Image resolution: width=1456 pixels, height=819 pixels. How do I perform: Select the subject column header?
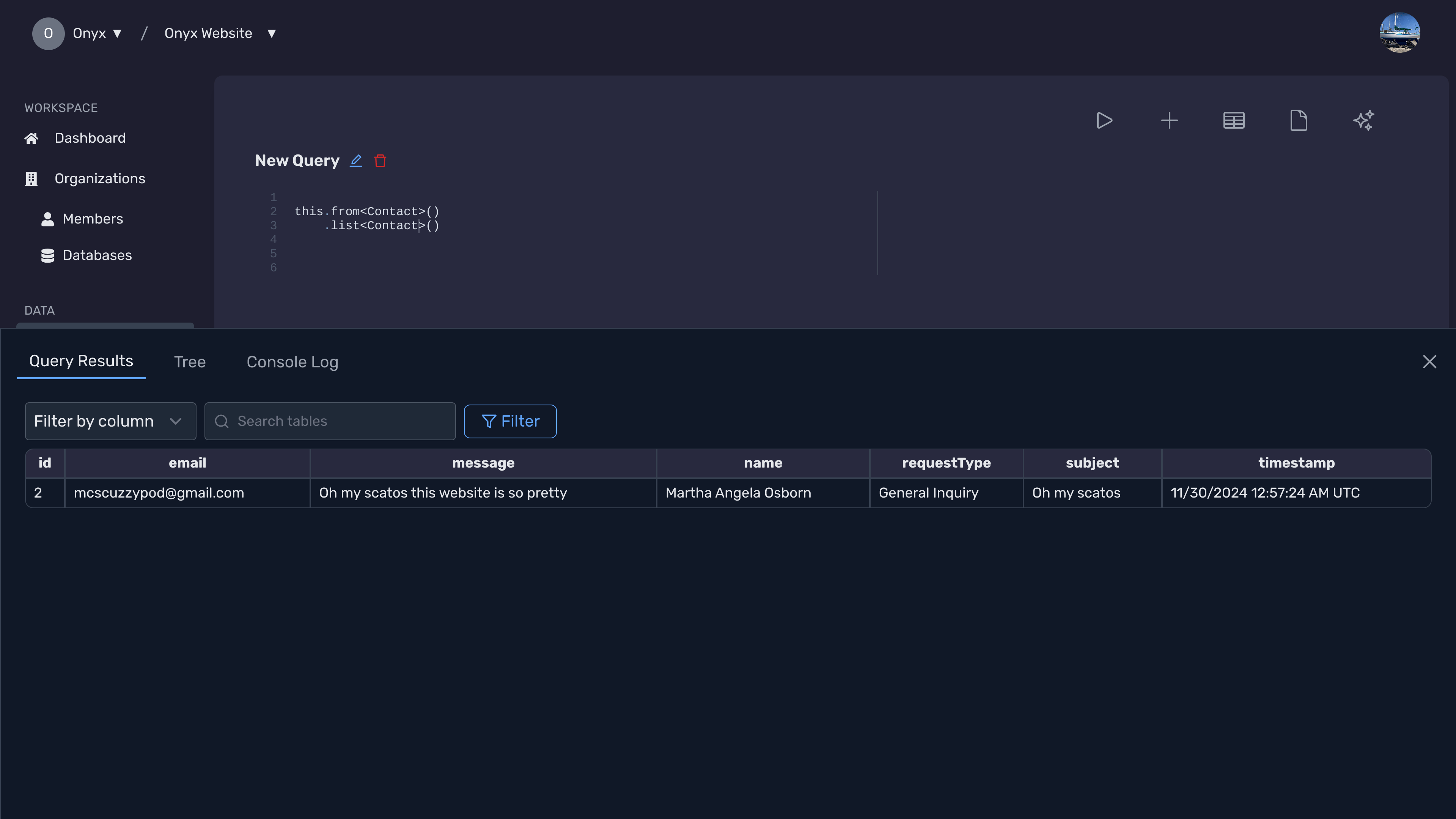click(1092, 463)
